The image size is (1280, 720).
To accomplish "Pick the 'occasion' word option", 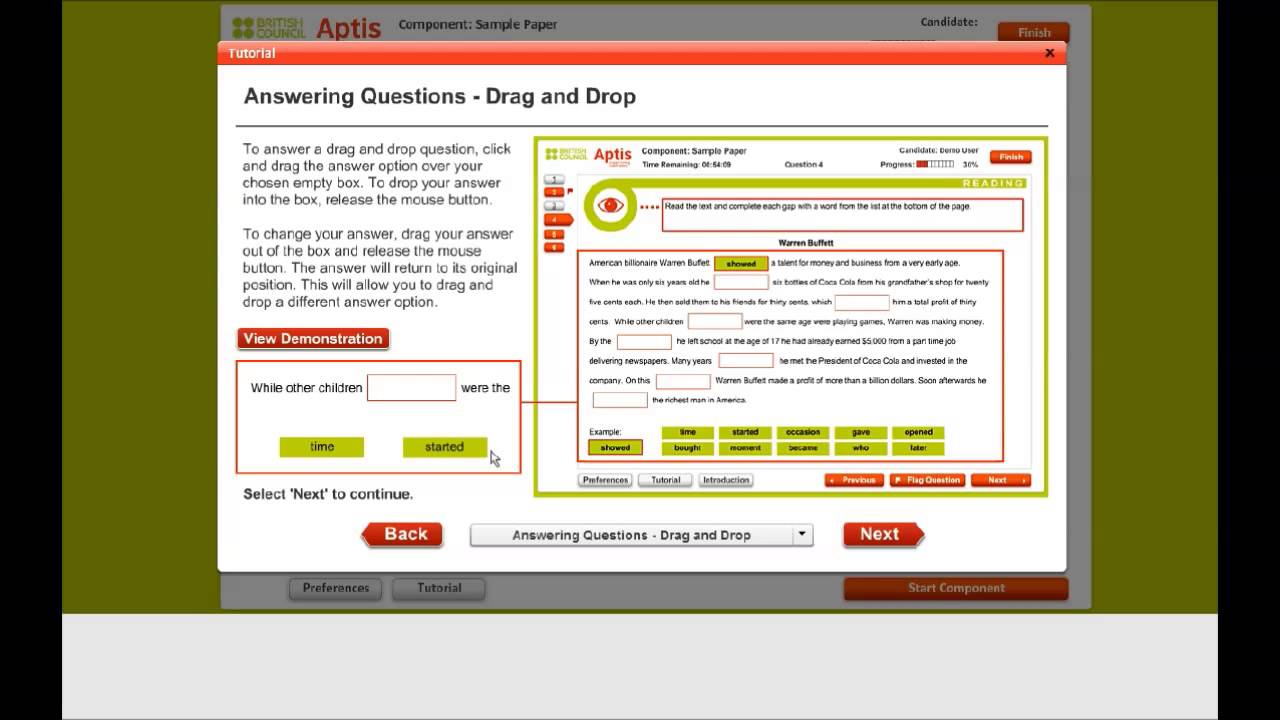I will pyautogui.click(x=803, y=432).
